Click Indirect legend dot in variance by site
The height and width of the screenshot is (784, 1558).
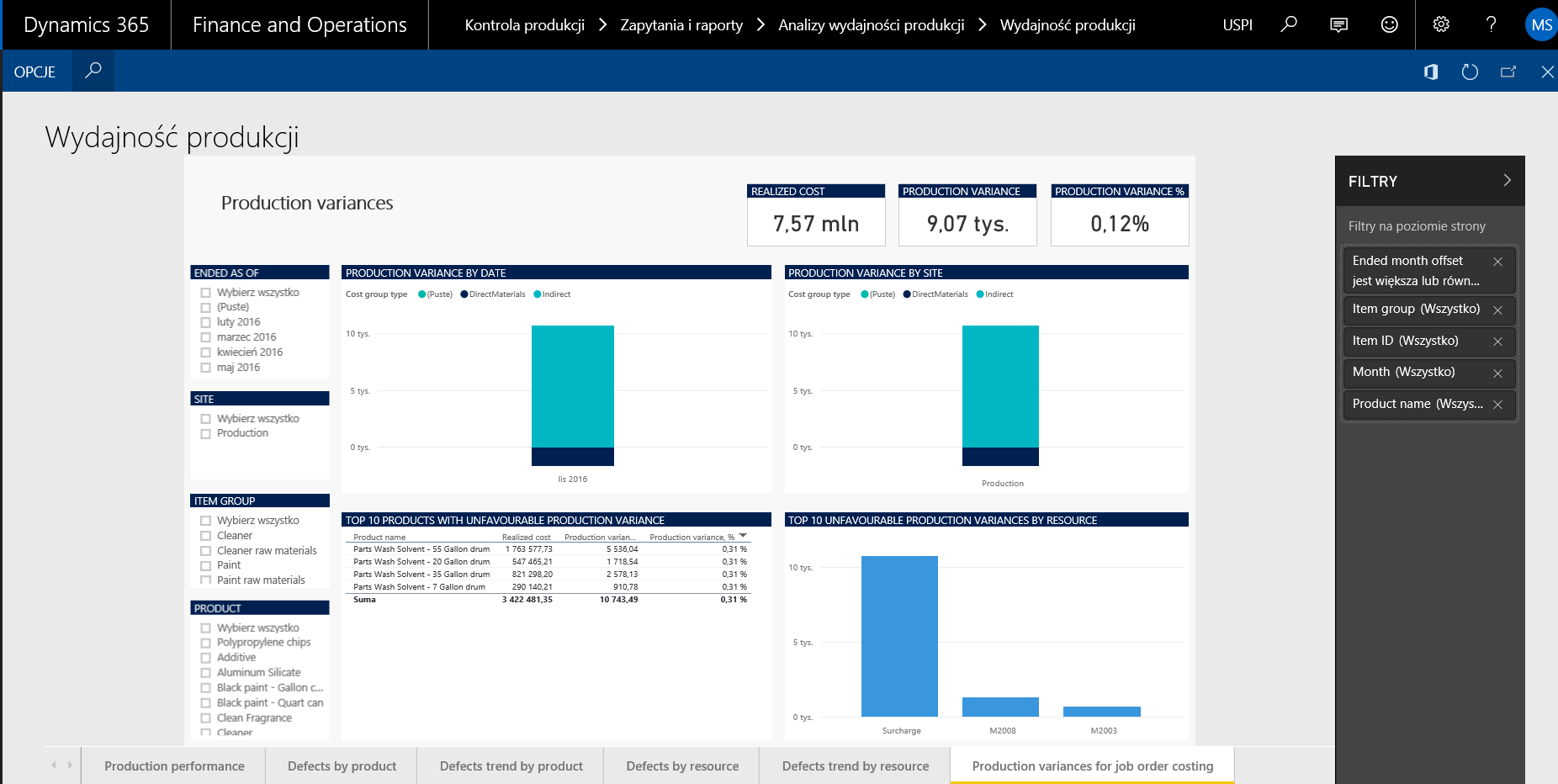[x=980, y=294]
